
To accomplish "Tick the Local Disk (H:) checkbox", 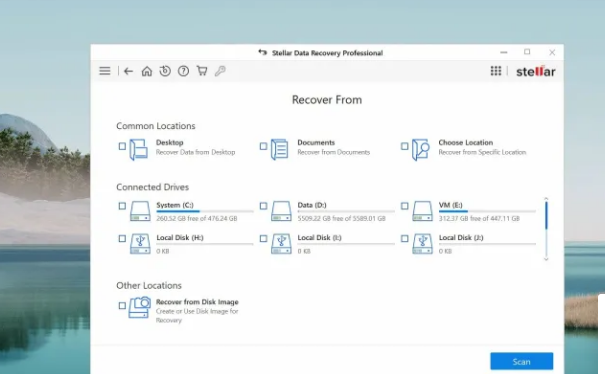I will pos(122,239).
